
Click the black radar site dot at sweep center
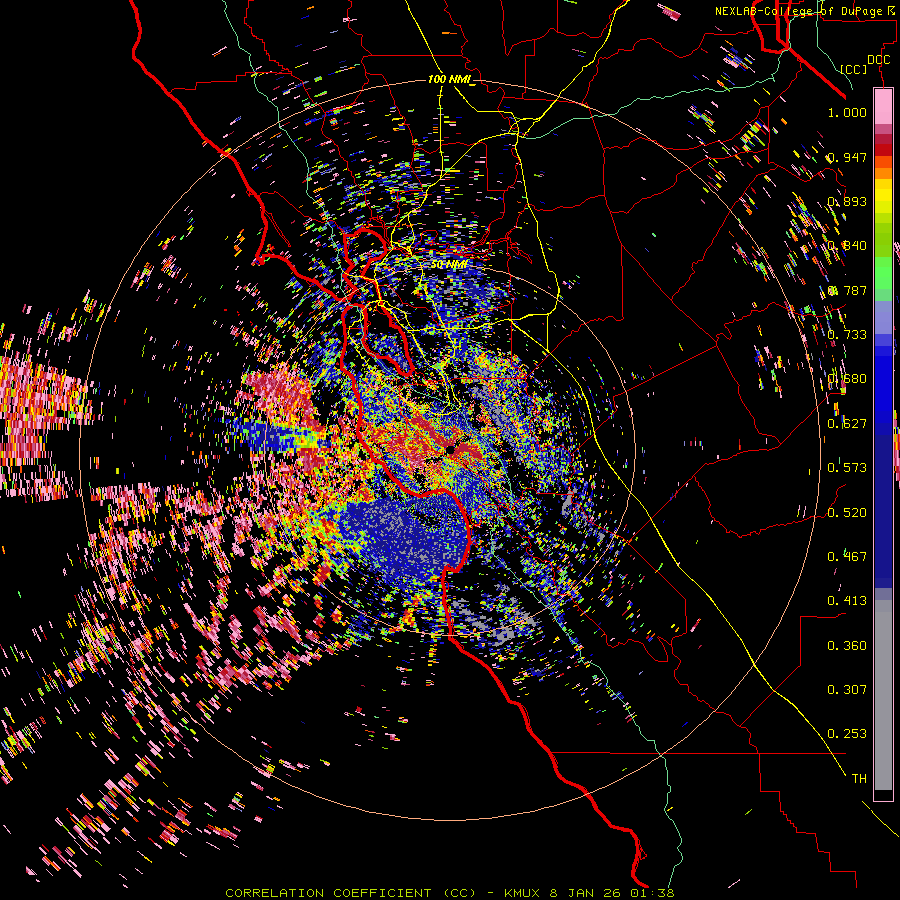(451, 450)
